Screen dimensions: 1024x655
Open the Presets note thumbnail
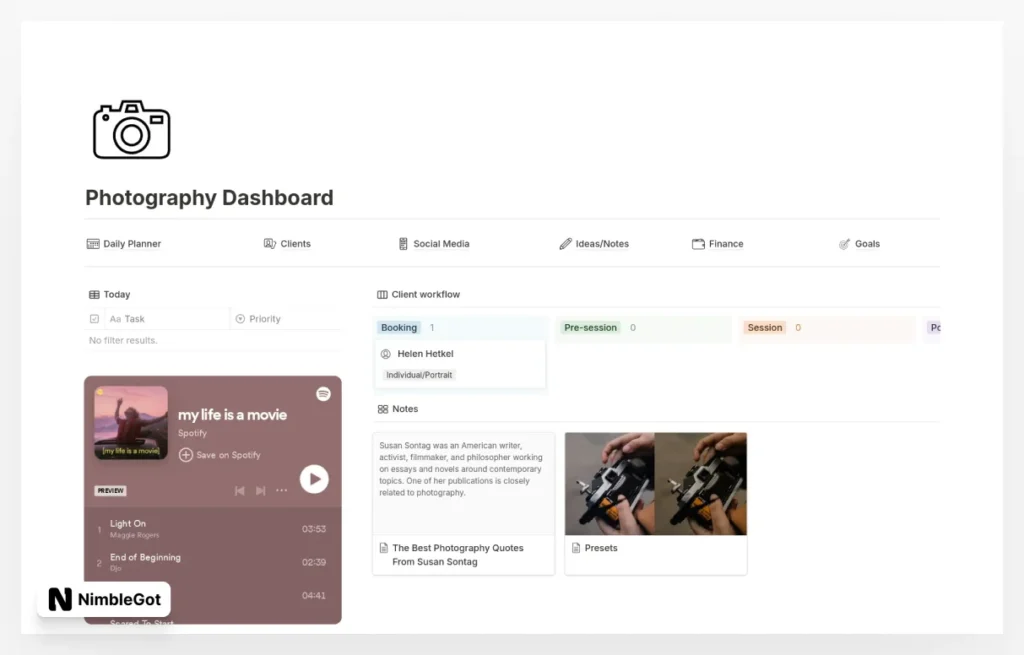[655, 485]
